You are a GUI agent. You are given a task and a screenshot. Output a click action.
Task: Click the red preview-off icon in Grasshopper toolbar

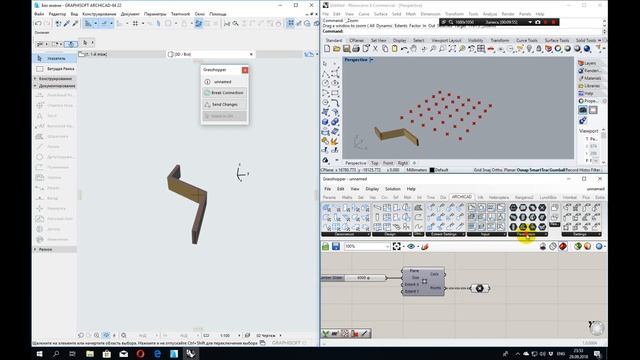[563, 246]
